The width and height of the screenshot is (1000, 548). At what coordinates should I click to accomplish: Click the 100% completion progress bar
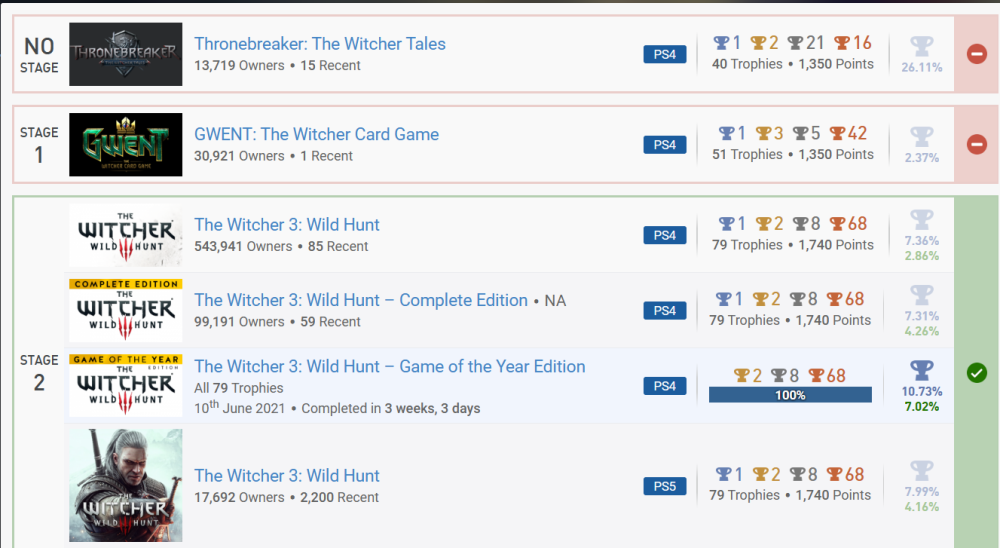click(790, 395)
